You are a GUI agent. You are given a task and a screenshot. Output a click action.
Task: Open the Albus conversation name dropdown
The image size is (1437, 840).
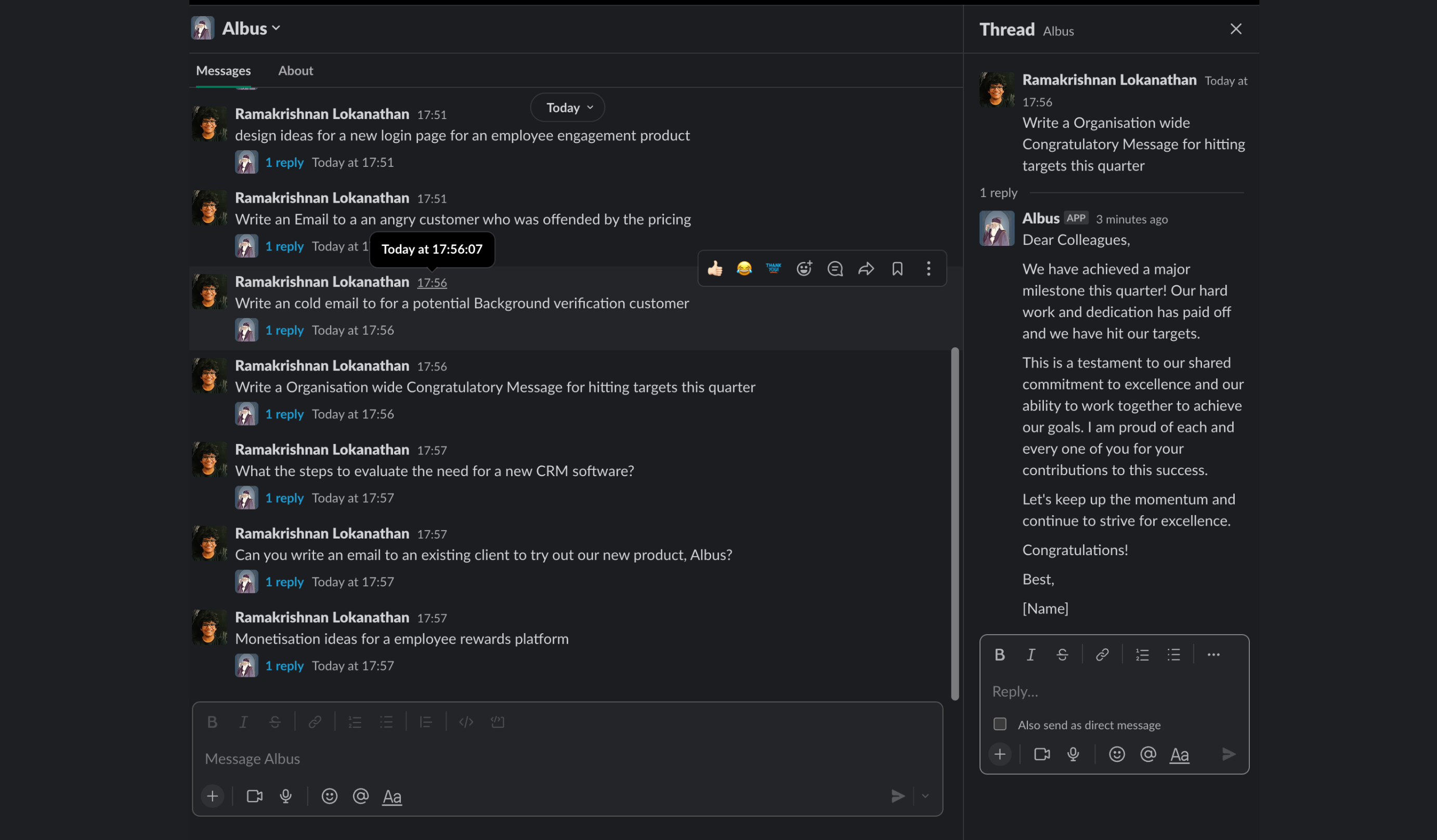(252, 29)
